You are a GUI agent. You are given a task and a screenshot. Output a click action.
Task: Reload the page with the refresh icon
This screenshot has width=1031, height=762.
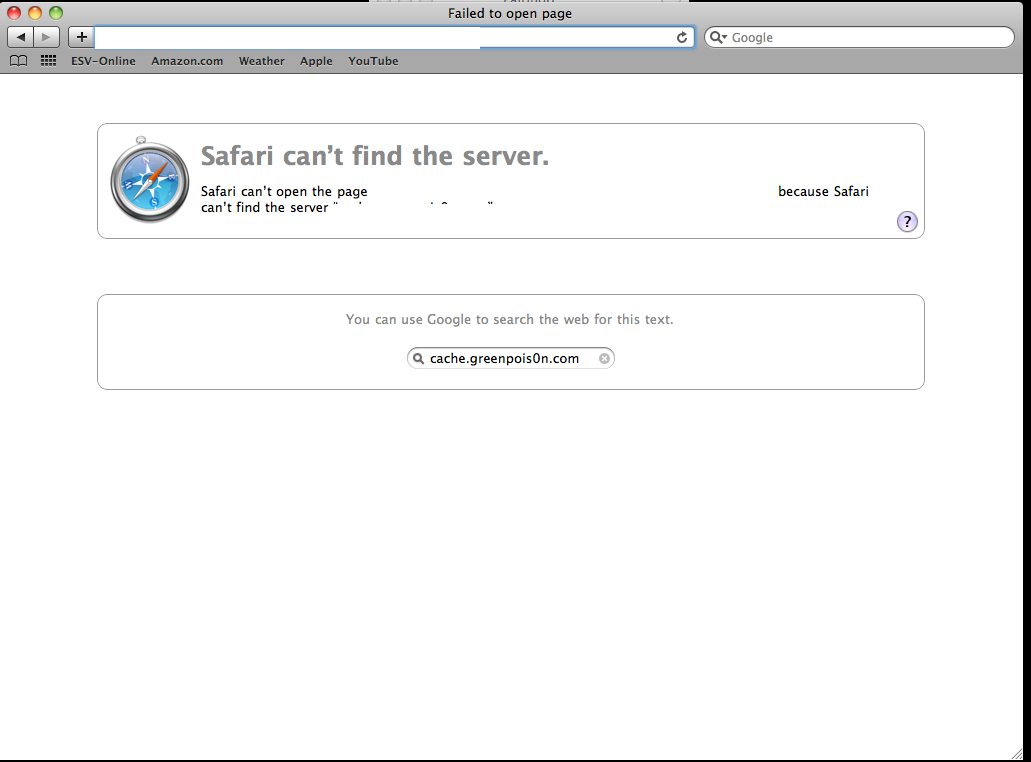682,37
